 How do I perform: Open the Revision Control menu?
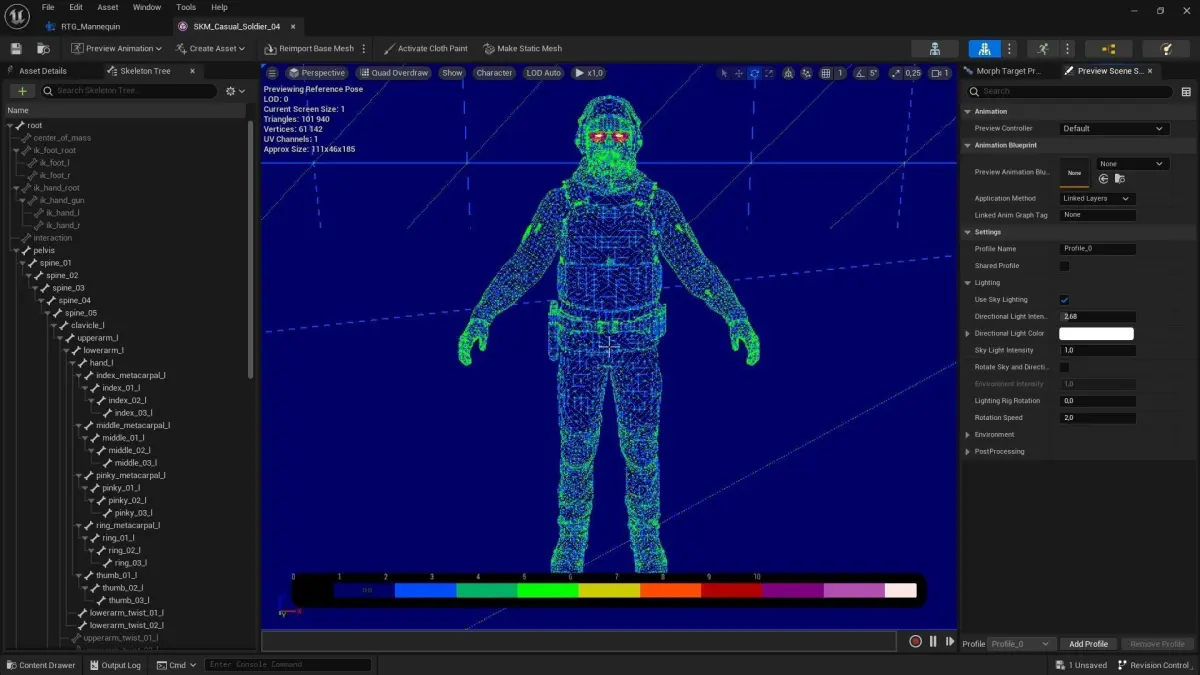(x=1154, y=665)
